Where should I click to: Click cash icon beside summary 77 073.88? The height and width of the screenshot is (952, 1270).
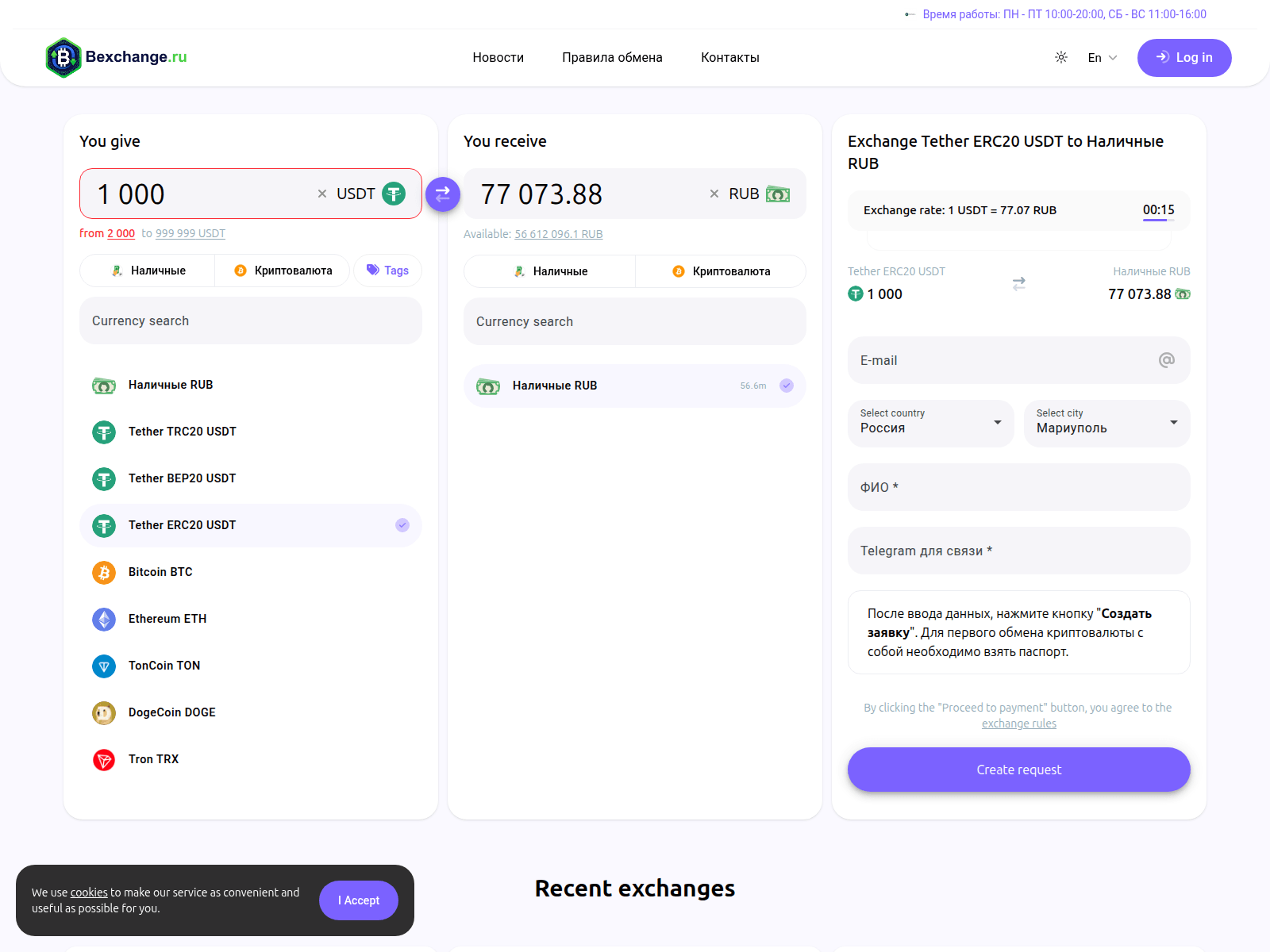1183,294
